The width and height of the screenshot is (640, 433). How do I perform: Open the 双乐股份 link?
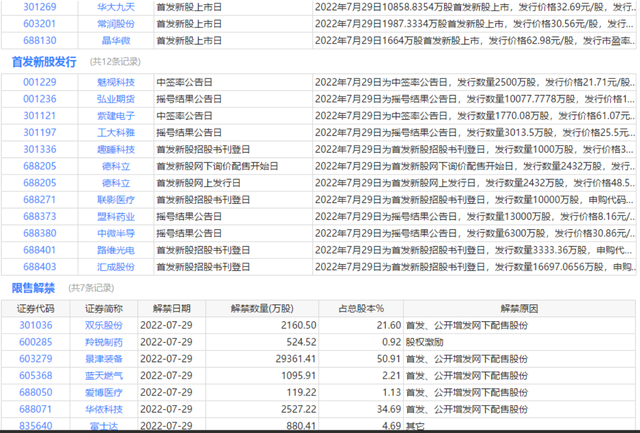point(104,325)
